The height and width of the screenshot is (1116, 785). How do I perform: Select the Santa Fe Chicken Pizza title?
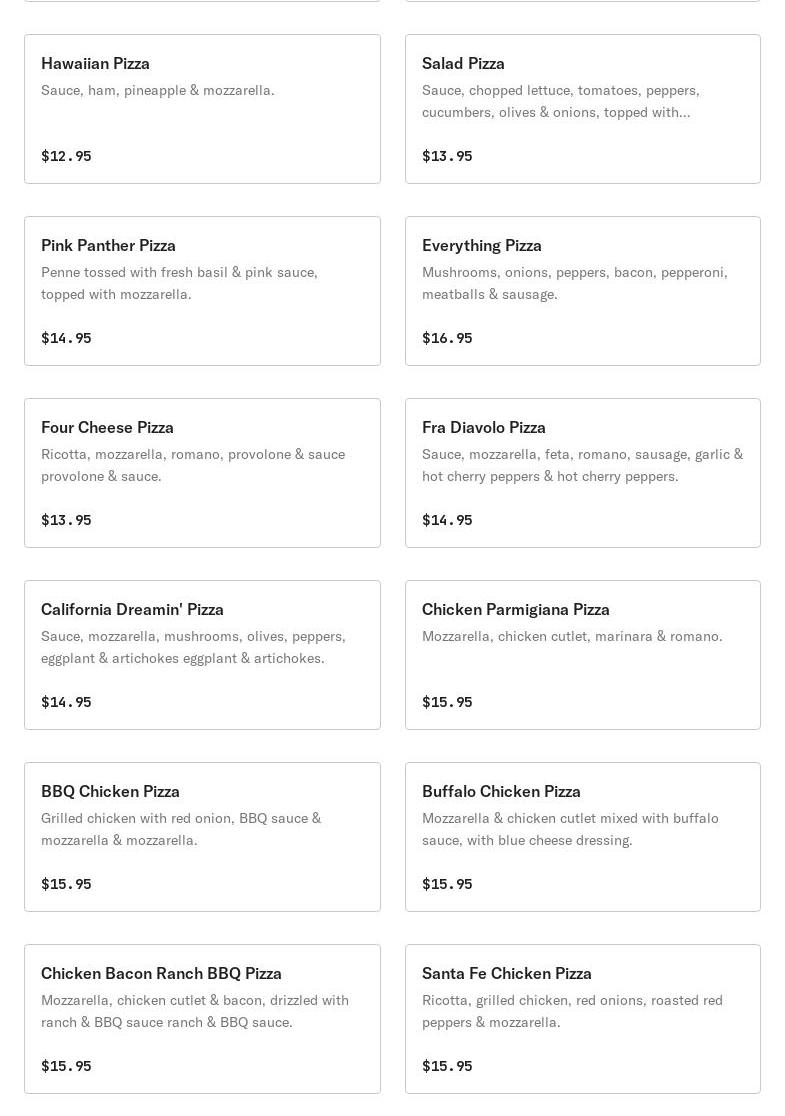506,973
